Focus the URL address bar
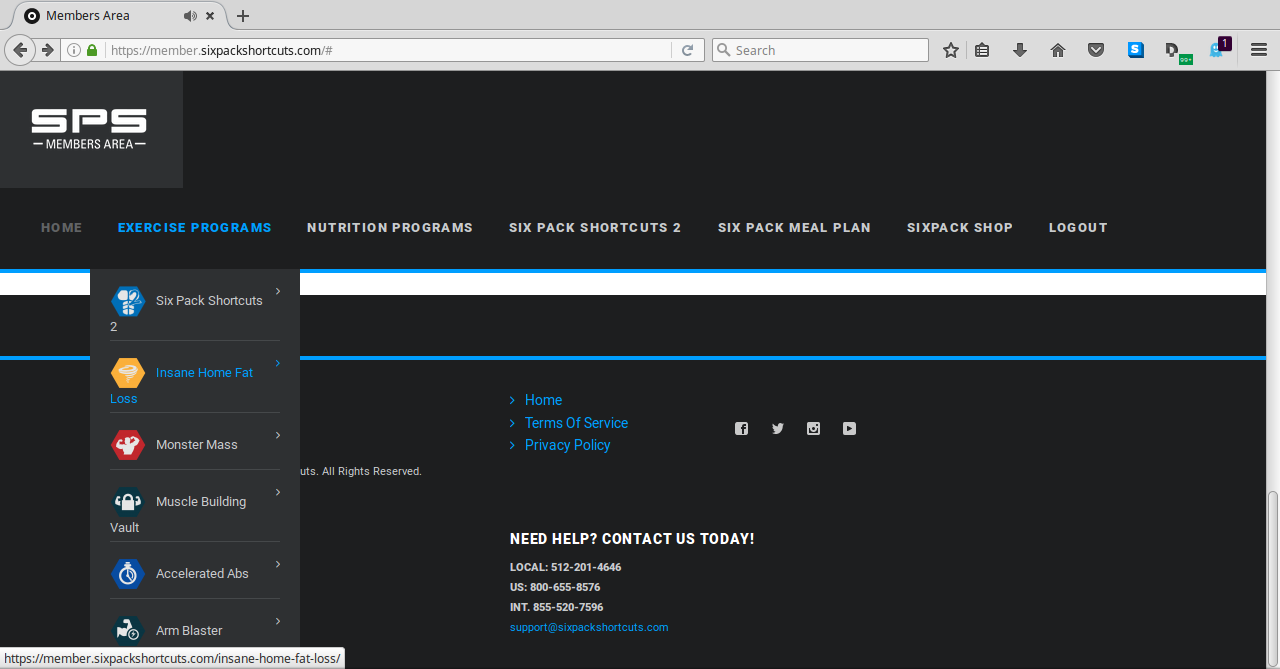The height and width of the screenshot is (669, 1280). [x=388, y=50]
